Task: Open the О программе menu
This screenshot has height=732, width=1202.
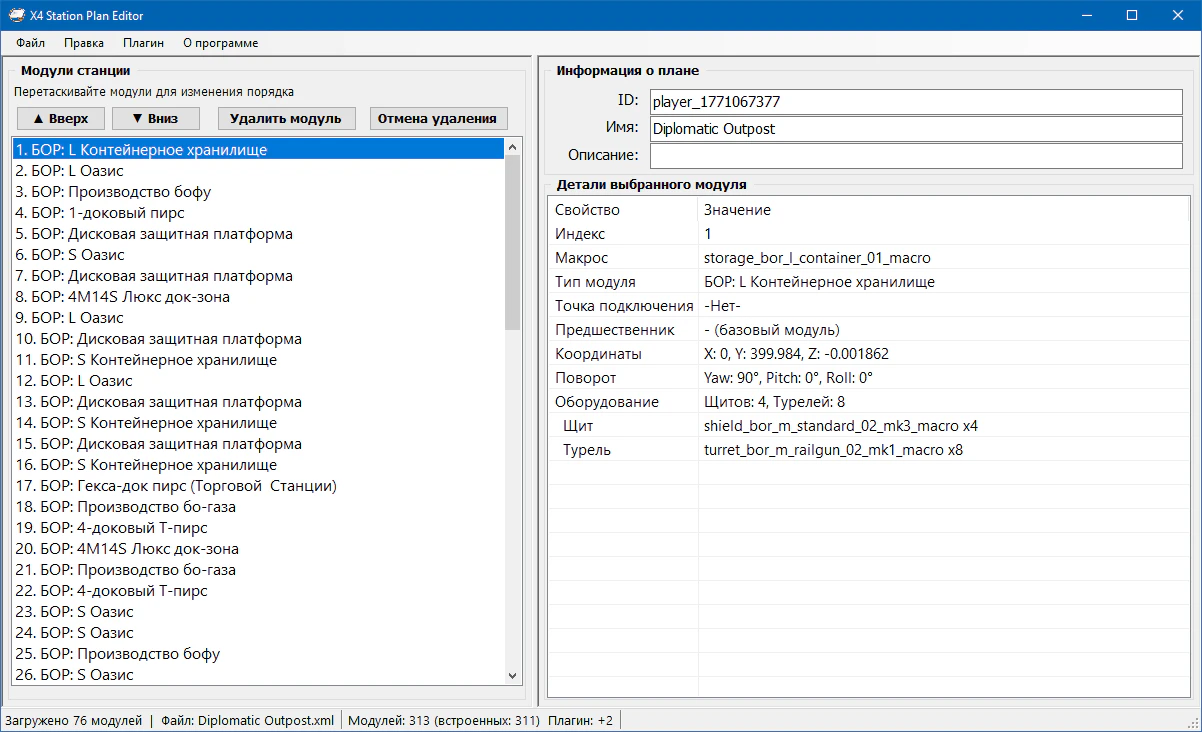Action: coord(220,43)
